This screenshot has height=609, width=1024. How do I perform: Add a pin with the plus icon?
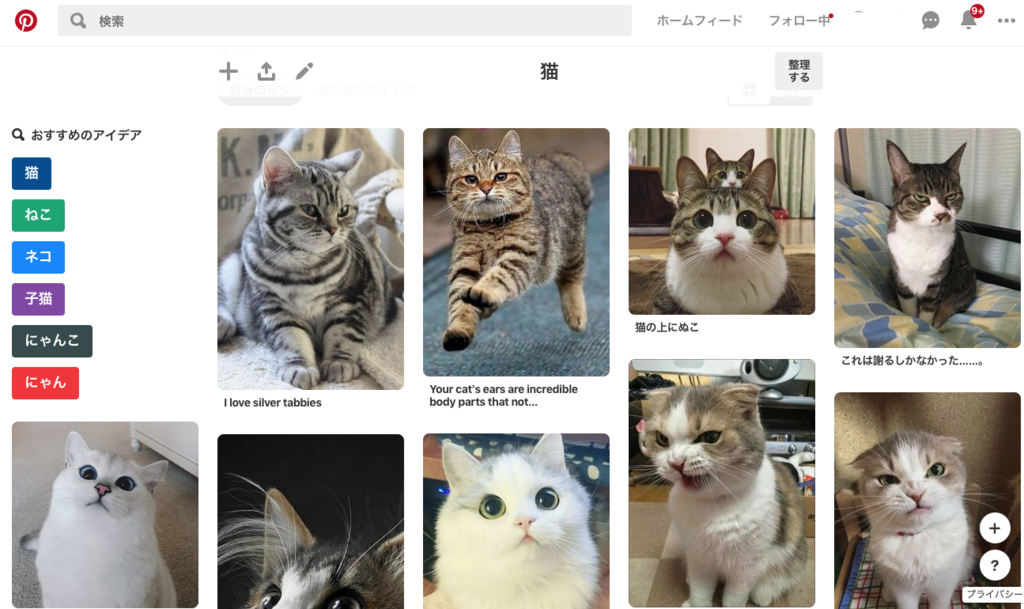click(229, 71)
